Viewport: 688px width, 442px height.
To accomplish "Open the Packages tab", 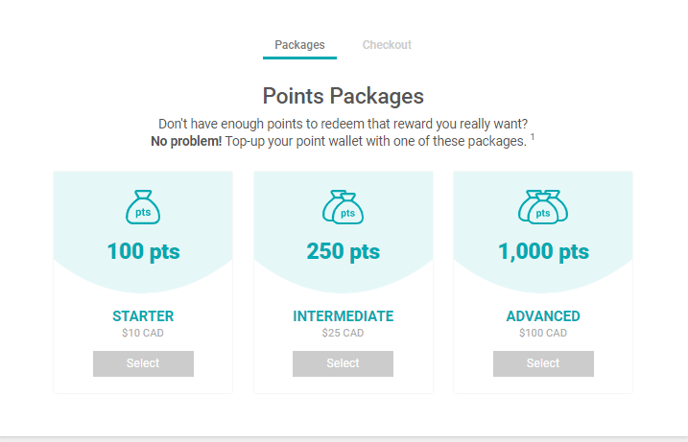I will click(x=300, y=45).
